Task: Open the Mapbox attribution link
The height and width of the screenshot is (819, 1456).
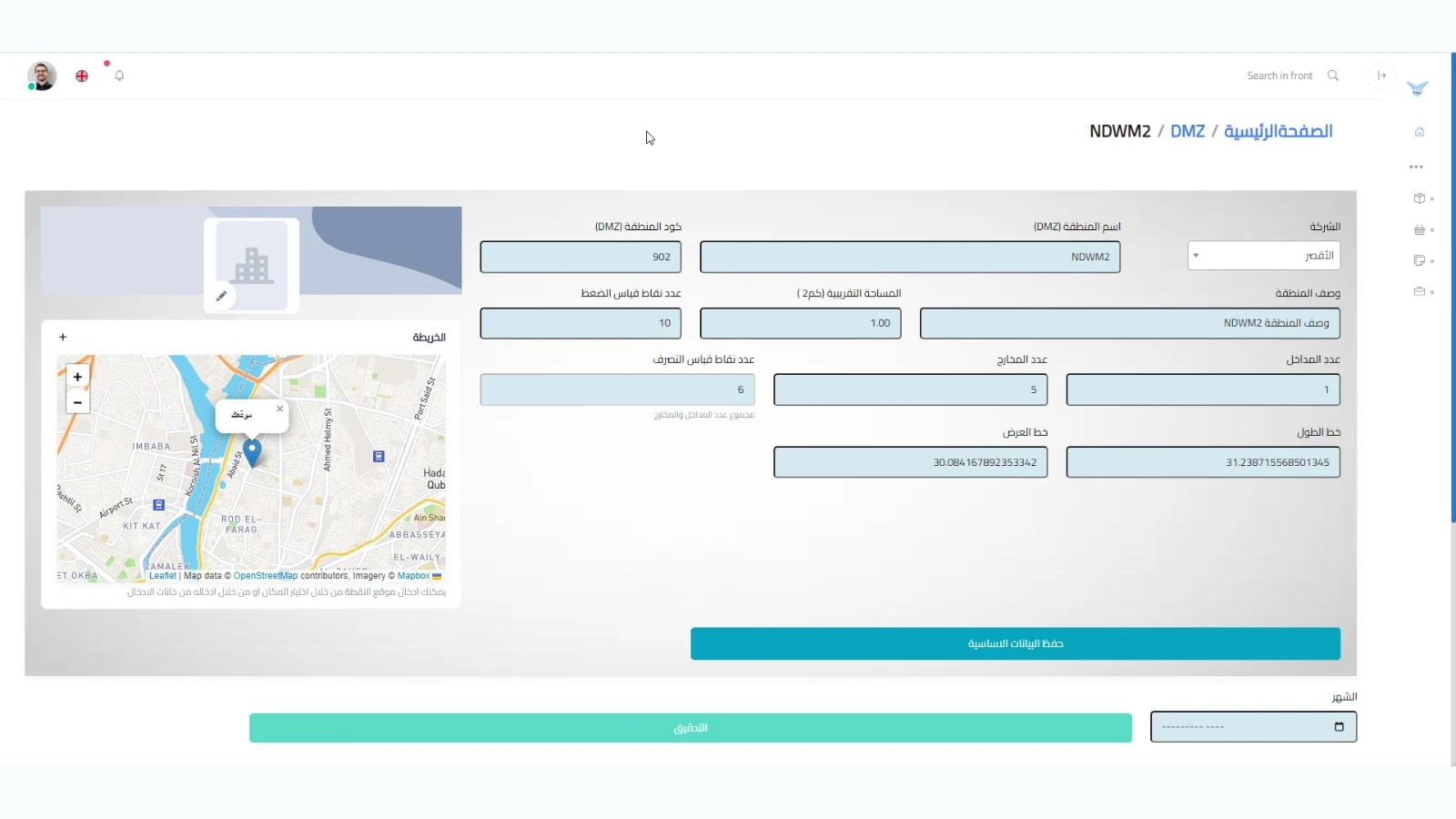Action: pos(413,576)
